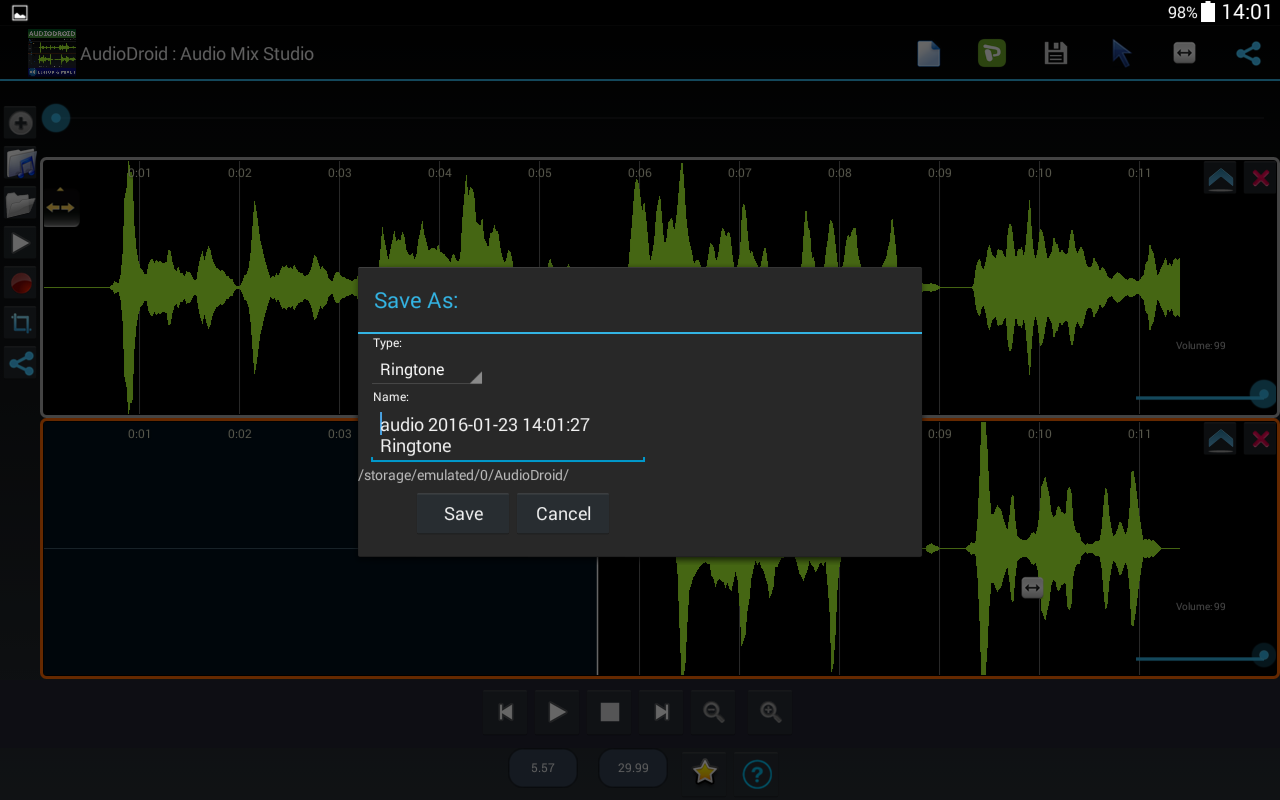Screen dimensions: 1280x800
Task: Click the gold star rate icon
Action: pos(705,771)
